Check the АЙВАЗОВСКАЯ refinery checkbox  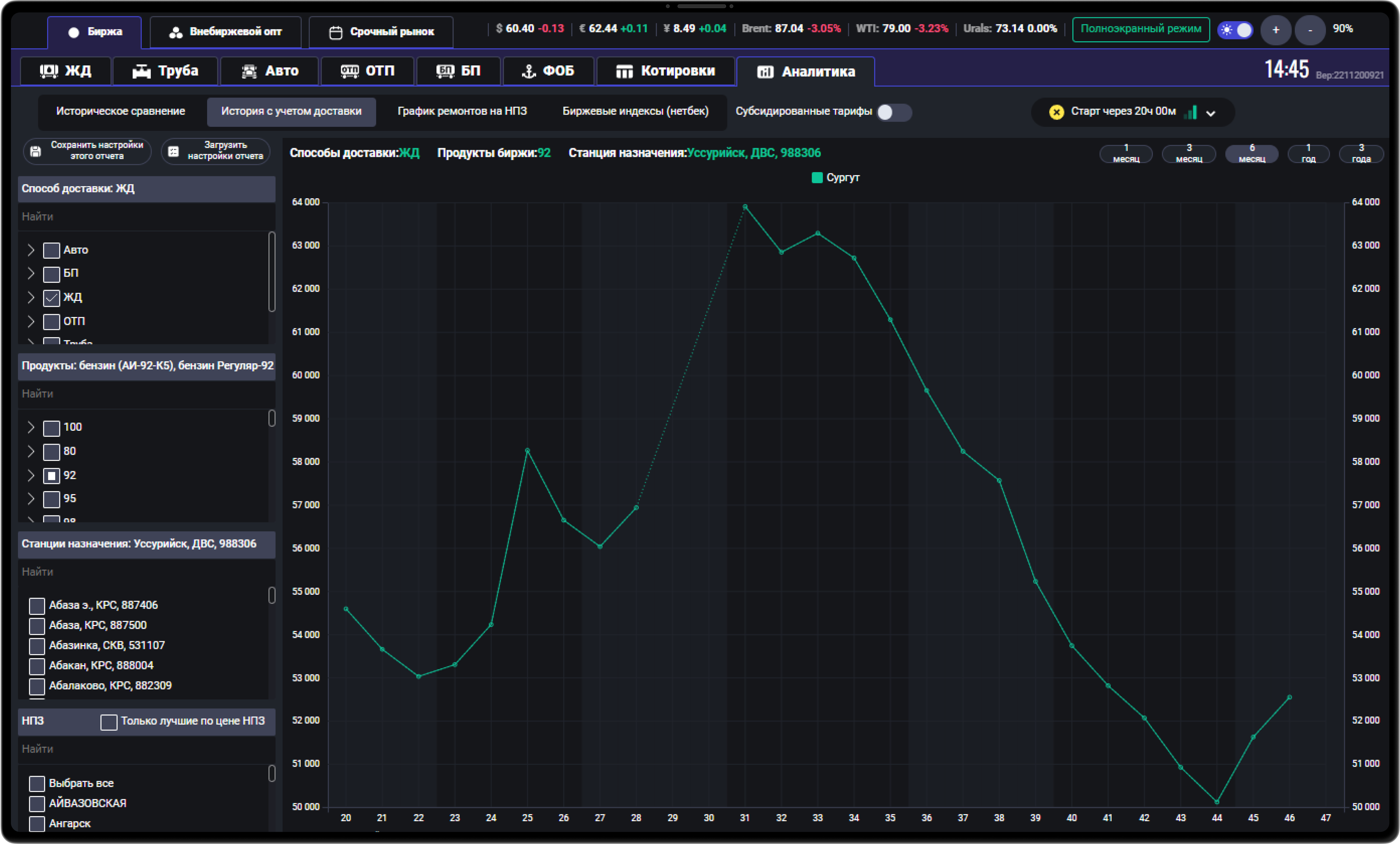[37, 804]
